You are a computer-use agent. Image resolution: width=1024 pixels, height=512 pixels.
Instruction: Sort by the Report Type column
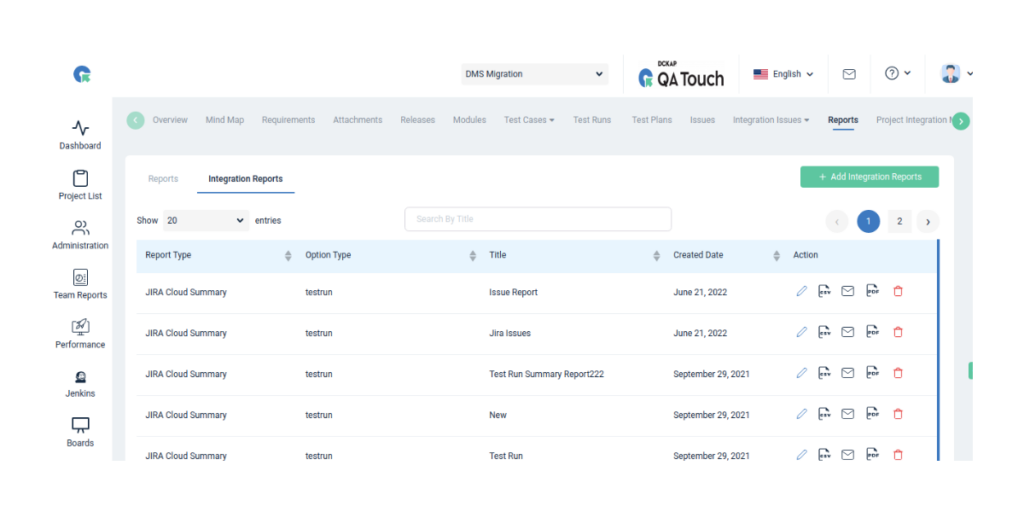(288, 256)
